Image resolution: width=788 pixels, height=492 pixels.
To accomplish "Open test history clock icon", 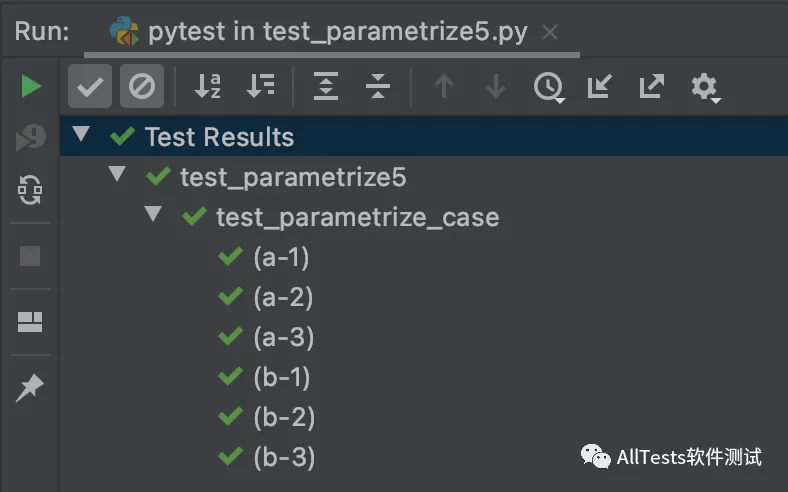I will [x=548, y=87].
